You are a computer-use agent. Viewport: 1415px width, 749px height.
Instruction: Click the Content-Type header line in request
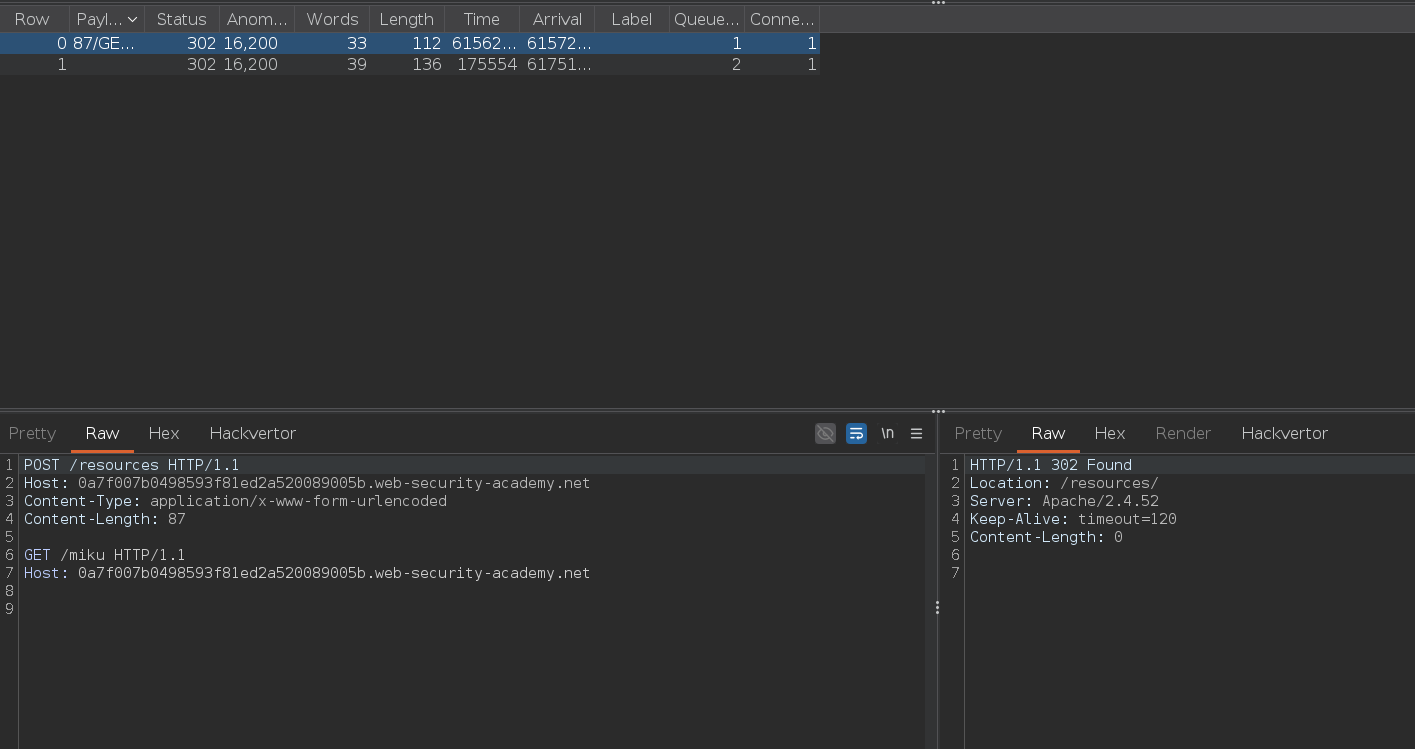click(x=235, y=501)
